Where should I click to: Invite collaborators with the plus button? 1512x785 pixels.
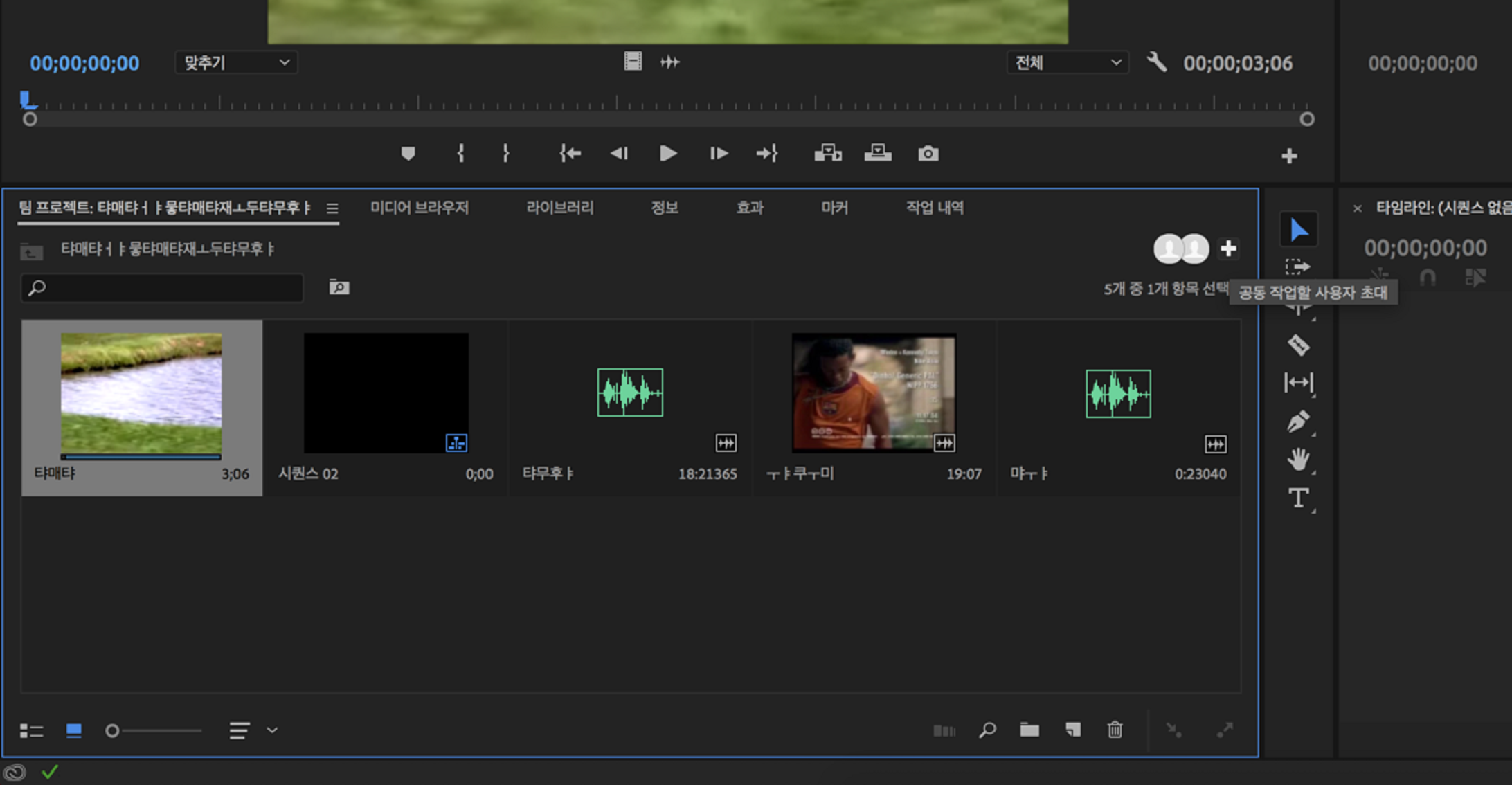pos(1228,249)
